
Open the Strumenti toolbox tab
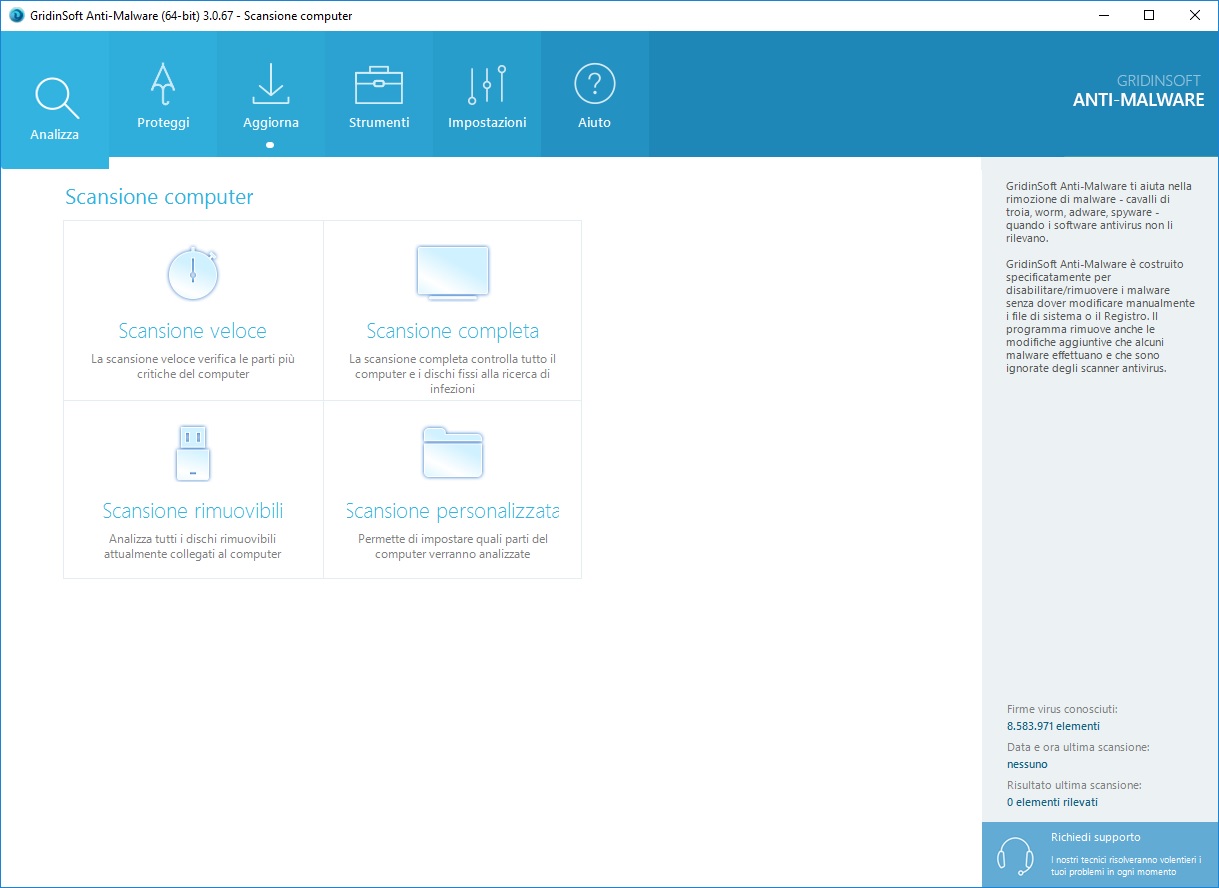(x=379, y=94)
